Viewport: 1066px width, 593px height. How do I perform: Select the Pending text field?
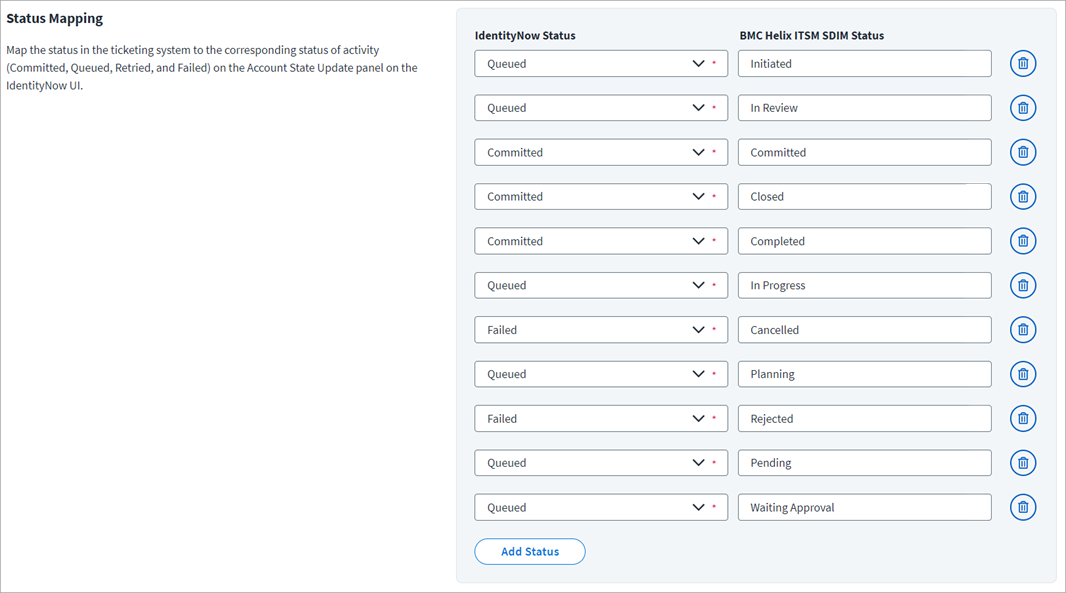(863, 462)
